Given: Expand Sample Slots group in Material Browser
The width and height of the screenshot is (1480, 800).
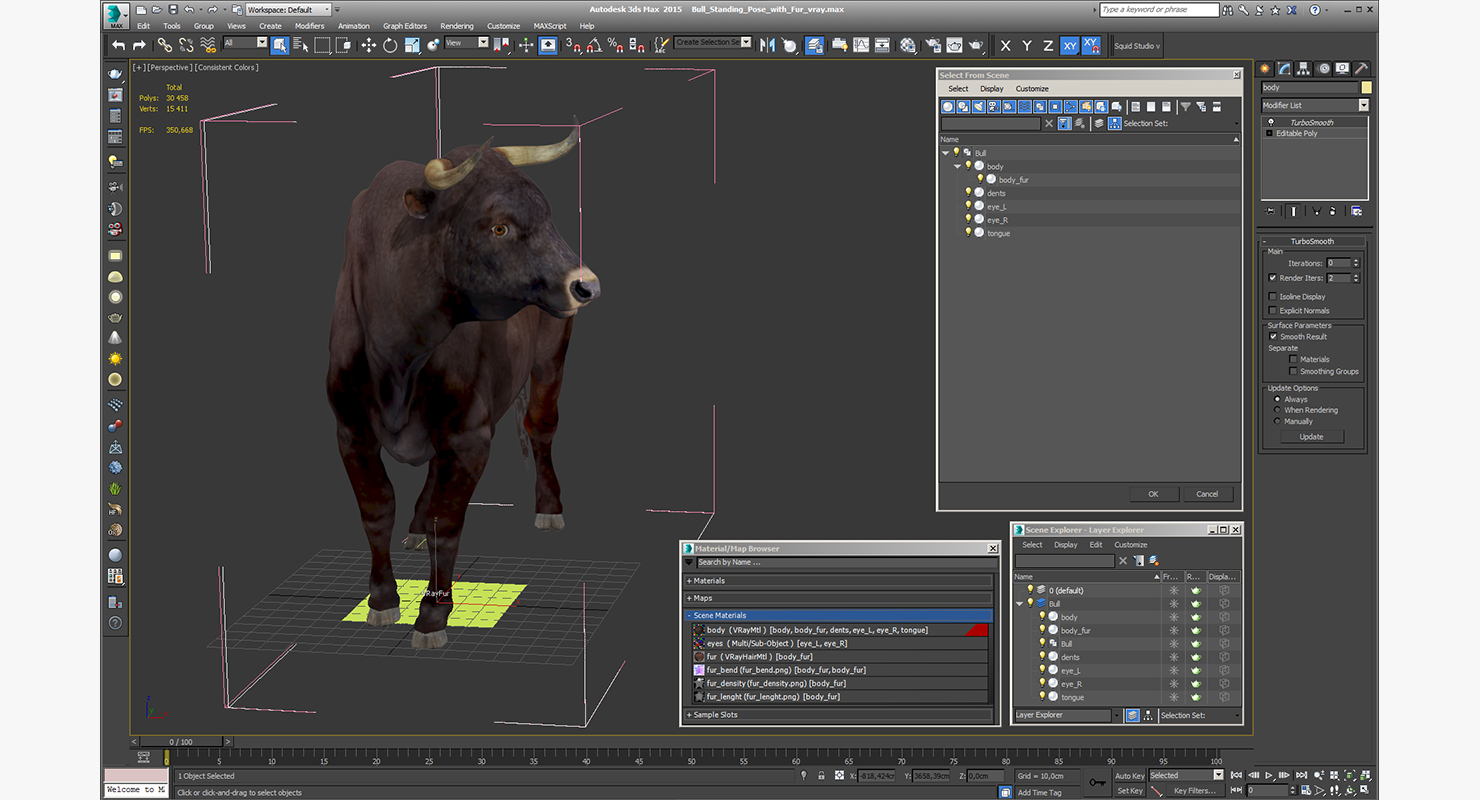Looking at the screenshot, I should [x=838, y=715].
